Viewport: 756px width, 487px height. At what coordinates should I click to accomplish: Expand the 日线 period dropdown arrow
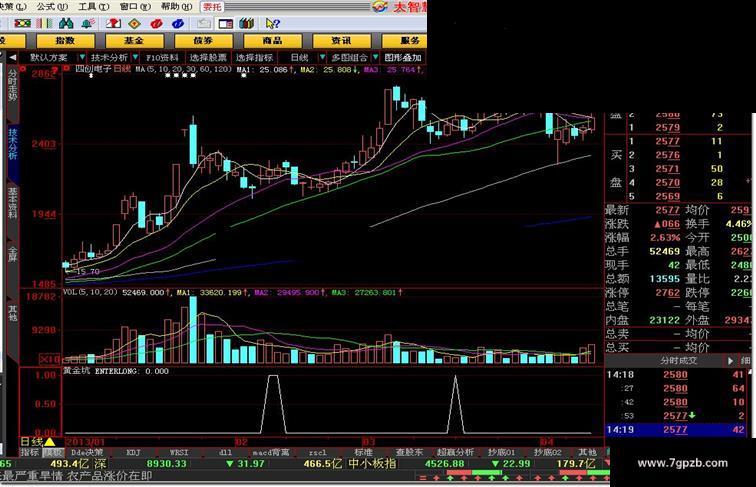pyautogui.click(x=322, y=57)
